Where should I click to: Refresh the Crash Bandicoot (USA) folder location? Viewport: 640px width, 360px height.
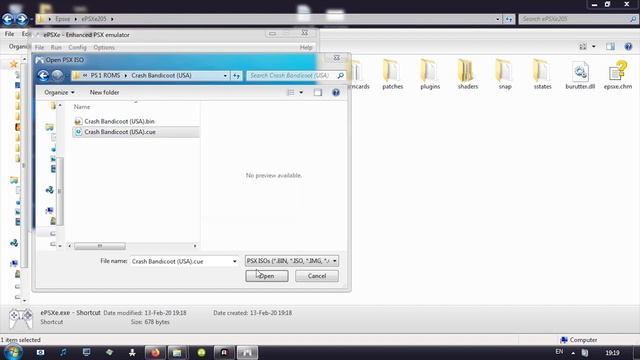coord(236,76)
